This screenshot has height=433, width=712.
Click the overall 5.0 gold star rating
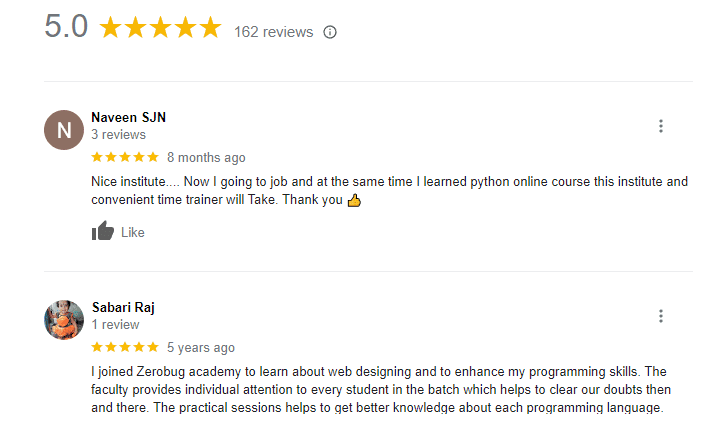coord(160,28)
